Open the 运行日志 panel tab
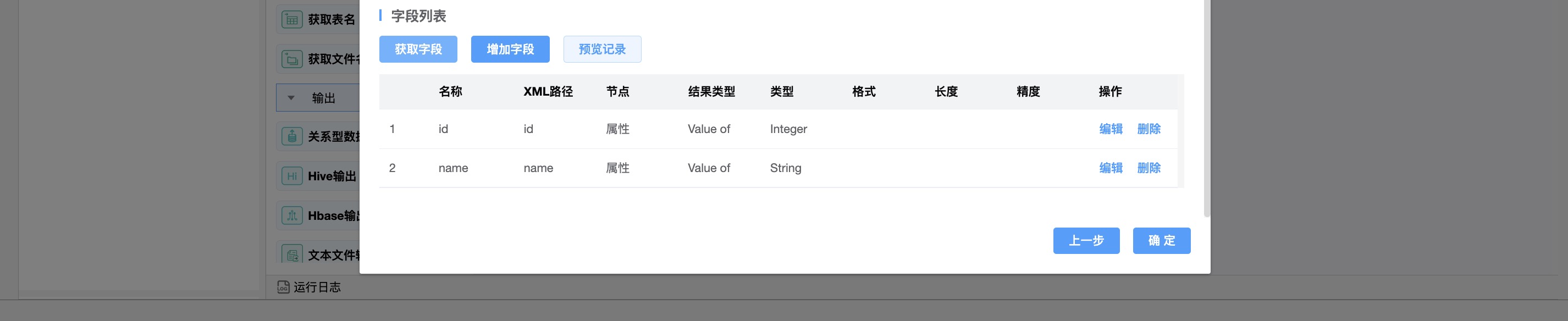The image size is (1568, 321). coord(317,287)
